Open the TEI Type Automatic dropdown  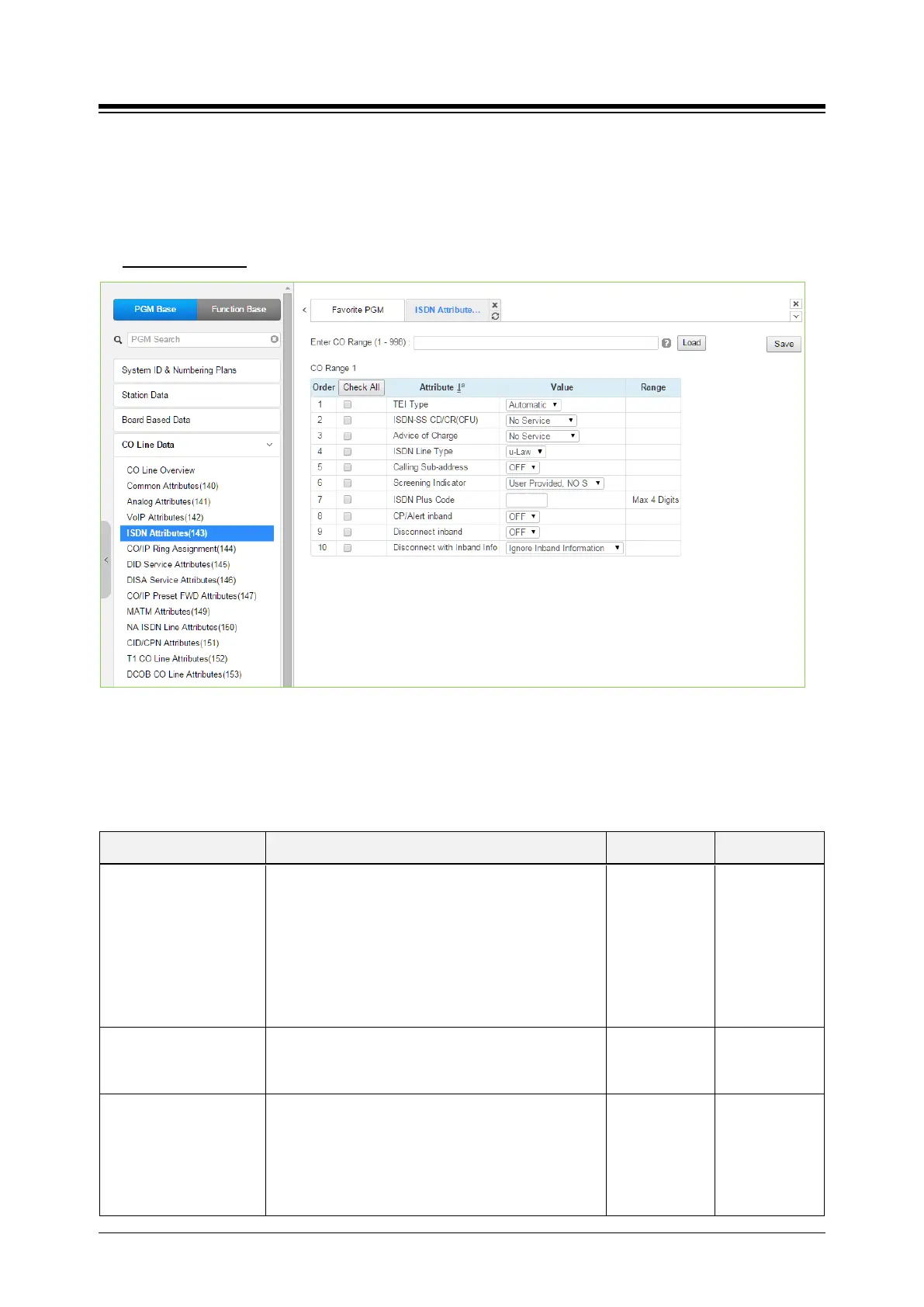[x=533, y=404]
